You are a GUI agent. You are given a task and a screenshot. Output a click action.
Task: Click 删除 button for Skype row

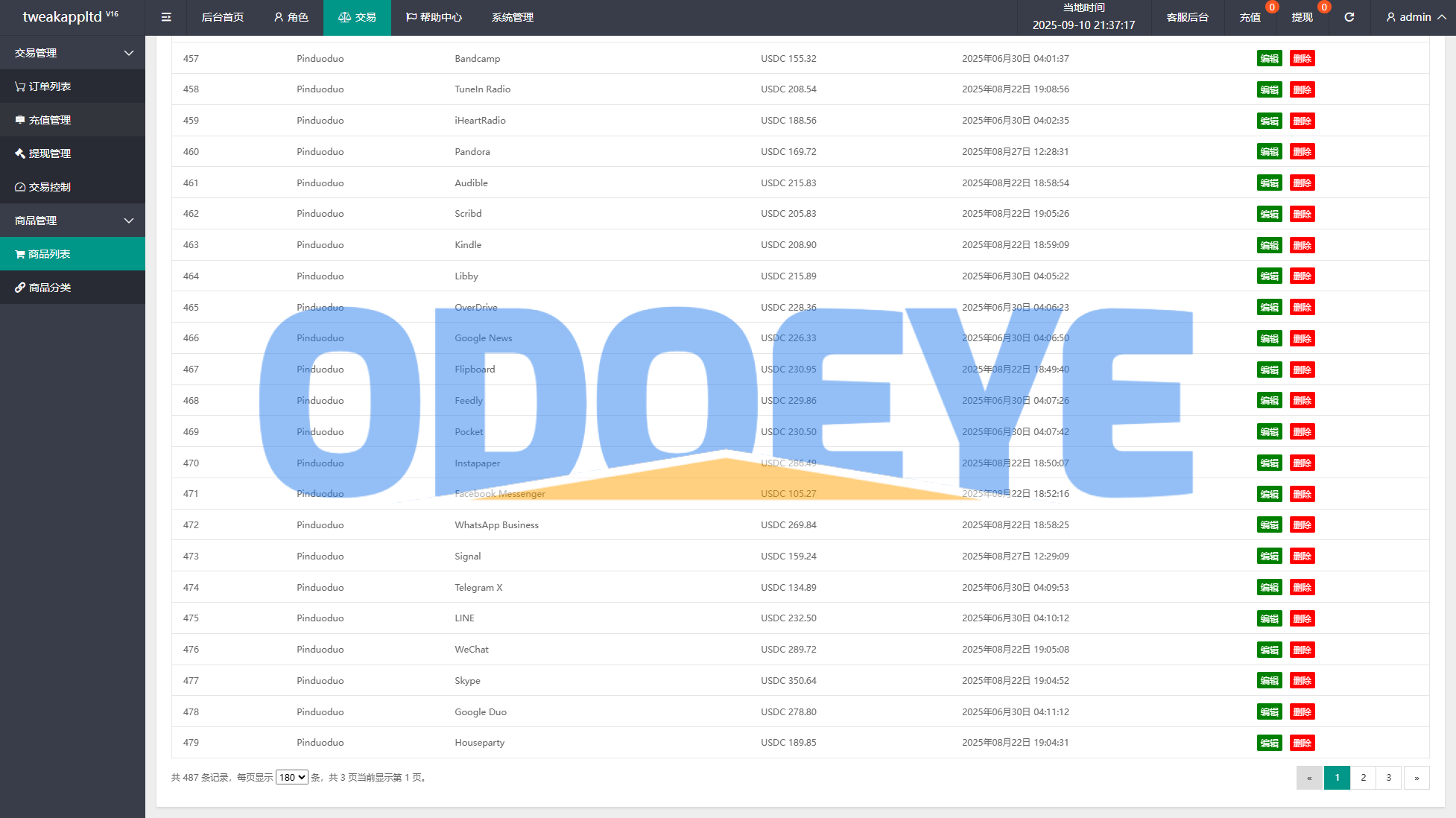(1302, 681)
